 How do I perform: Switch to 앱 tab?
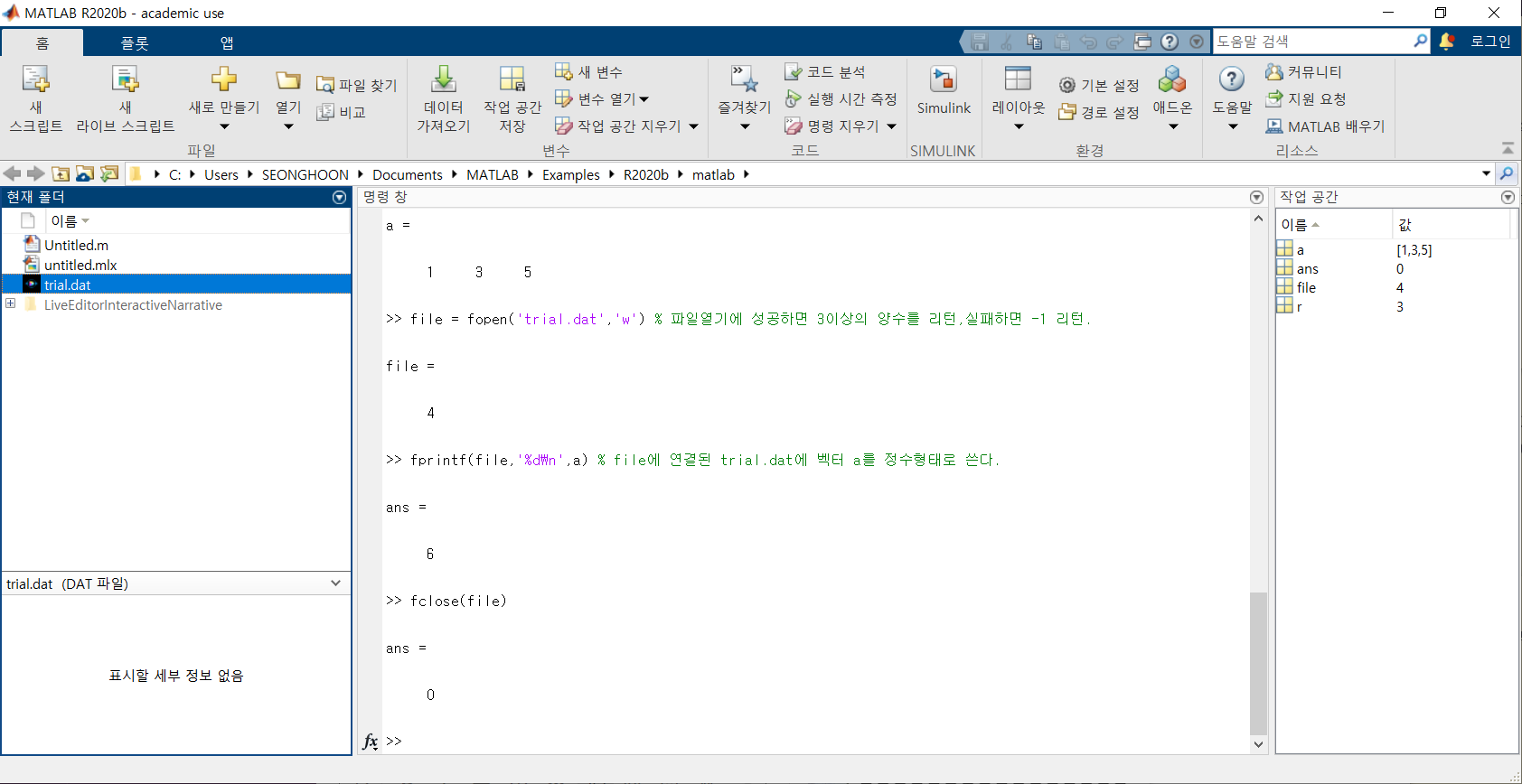pyautogui.click(x=227, y=42)
